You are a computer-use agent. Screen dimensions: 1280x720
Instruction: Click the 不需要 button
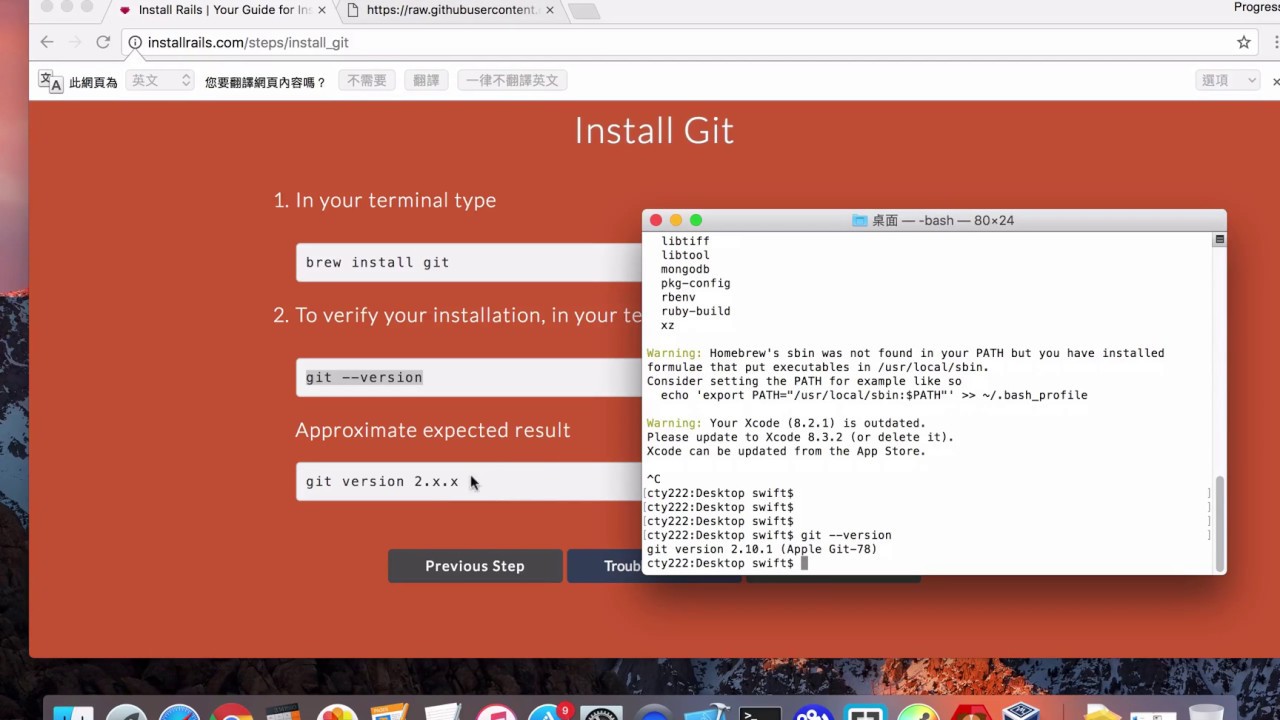pyautogui.click(x=367, y=81)
